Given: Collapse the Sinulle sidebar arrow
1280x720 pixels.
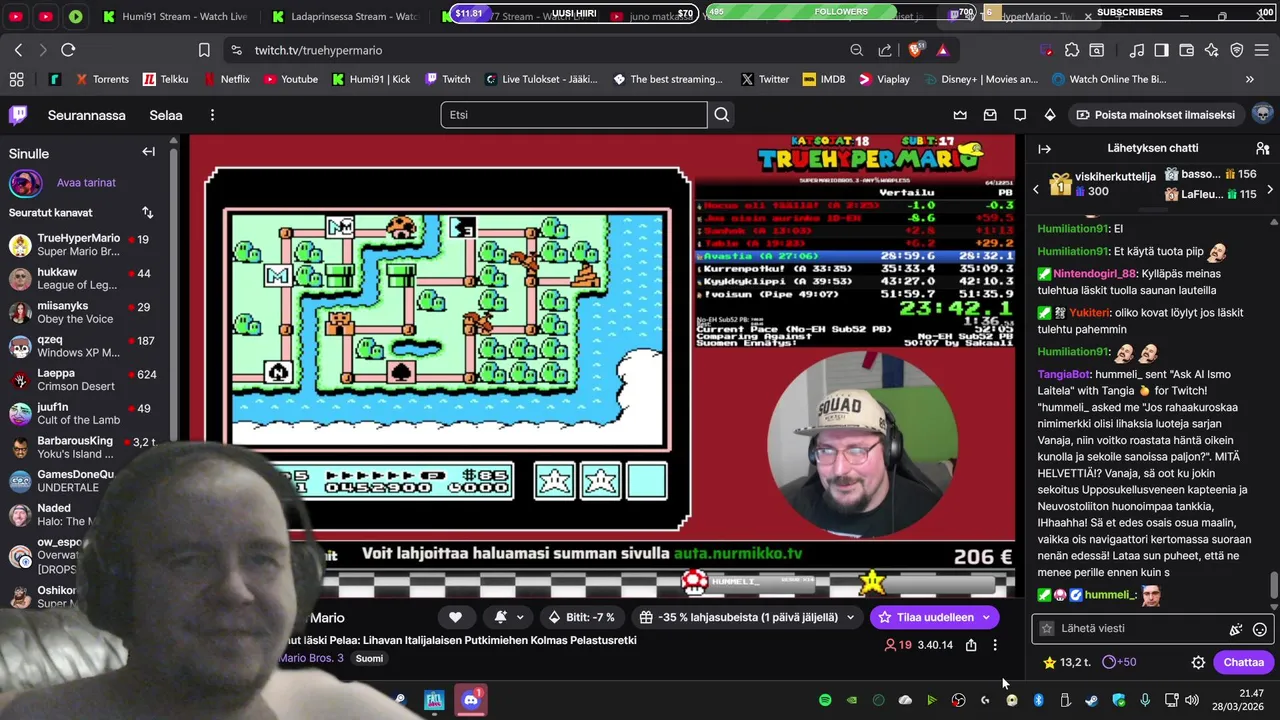Looking at the screenshot, I should [x=148, y=152].
